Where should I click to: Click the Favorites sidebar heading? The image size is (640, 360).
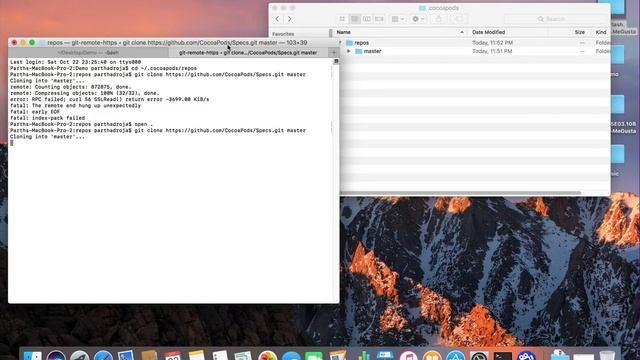[283, 34]
